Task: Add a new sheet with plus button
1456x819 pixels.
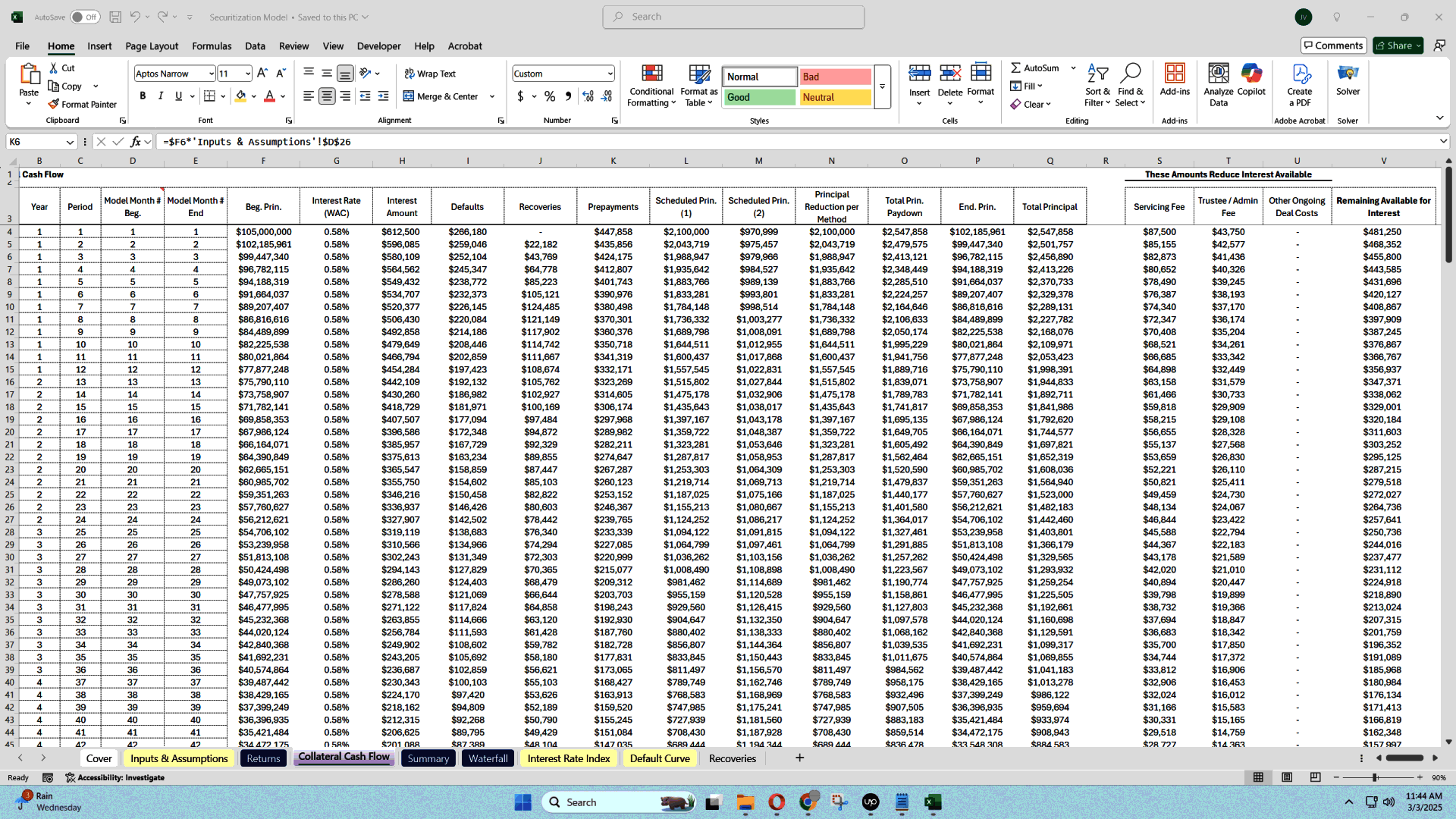Action: tap(799, 758)
